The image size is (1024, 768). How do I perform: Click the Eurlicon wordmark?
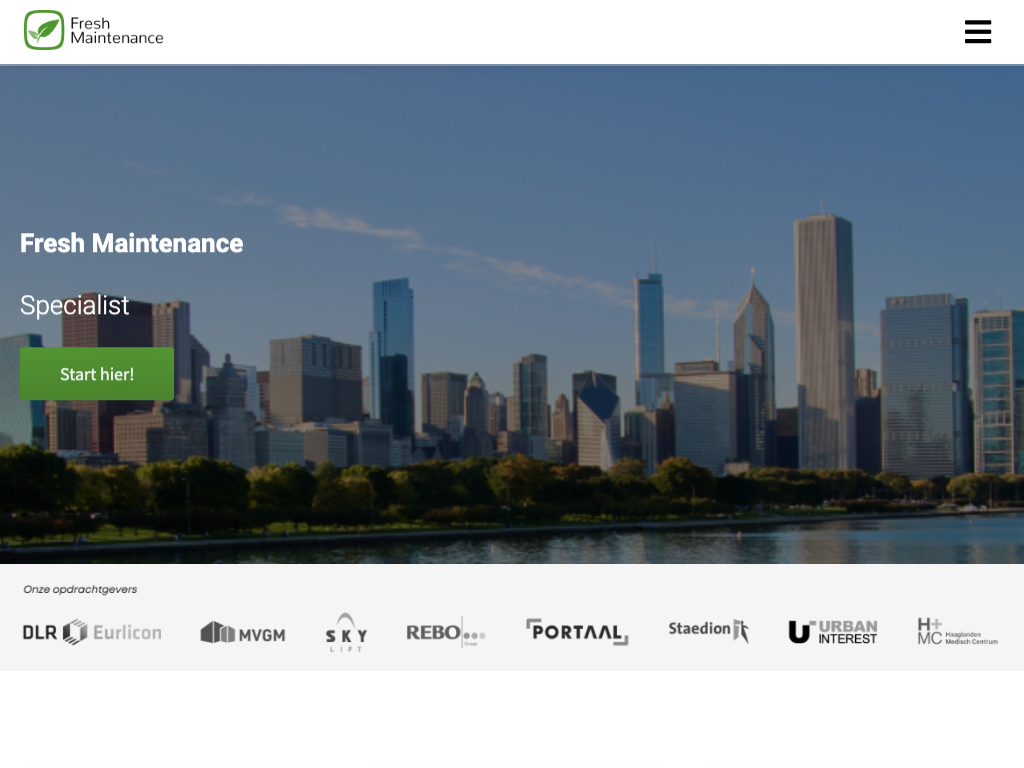127,632
